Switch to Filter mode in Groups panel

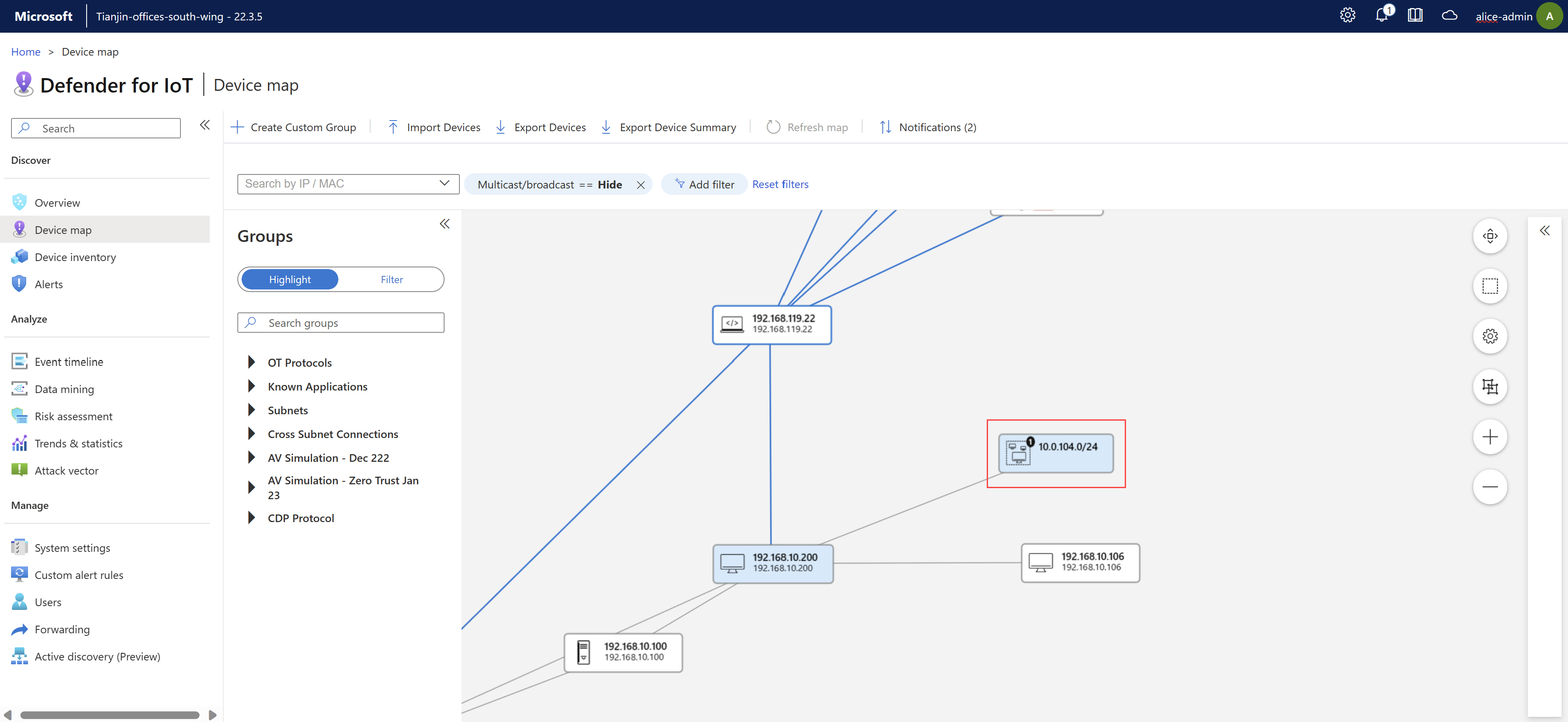pyautogui.click(x=391, y=279)
